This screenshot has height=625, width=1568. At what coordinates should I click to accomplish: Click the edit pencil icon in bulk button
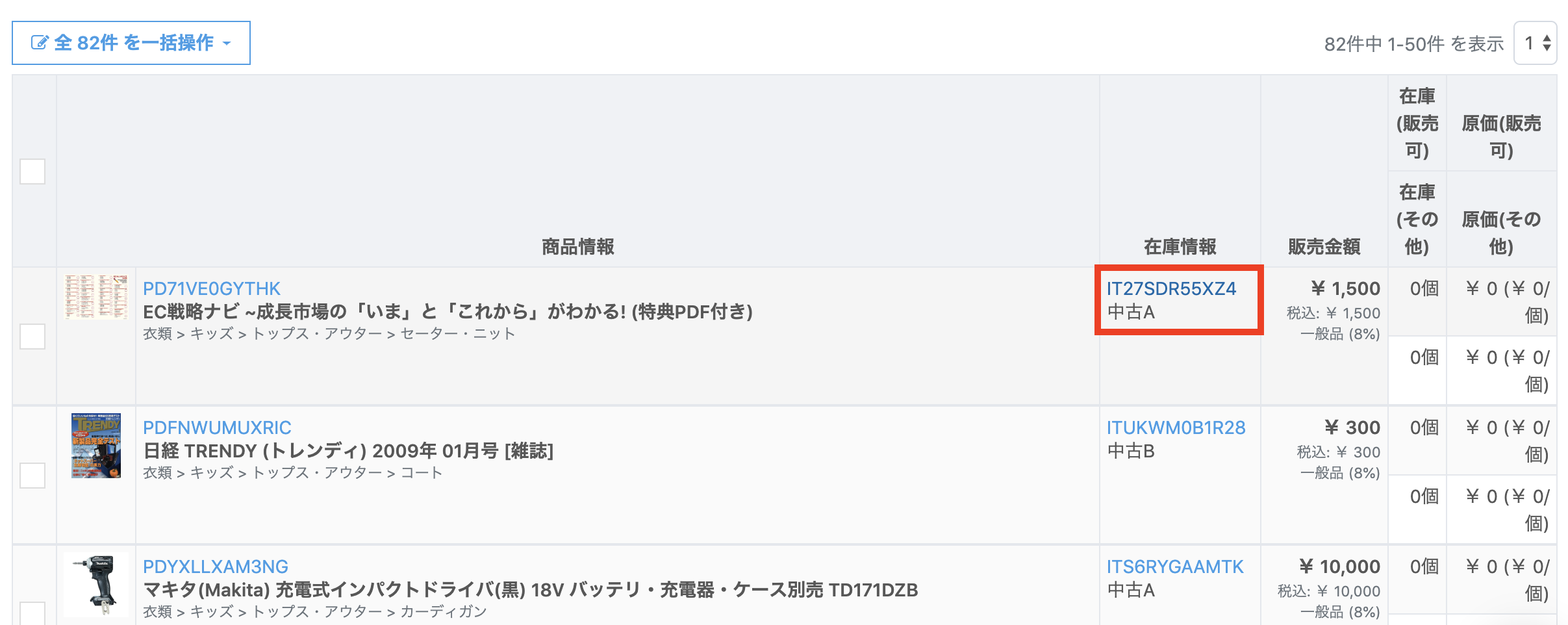pos(40,43)
